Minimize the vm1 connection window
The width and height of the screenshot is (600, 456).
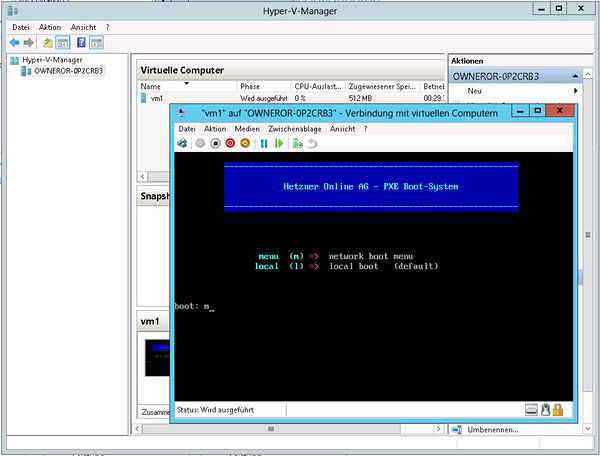[520, 111]
